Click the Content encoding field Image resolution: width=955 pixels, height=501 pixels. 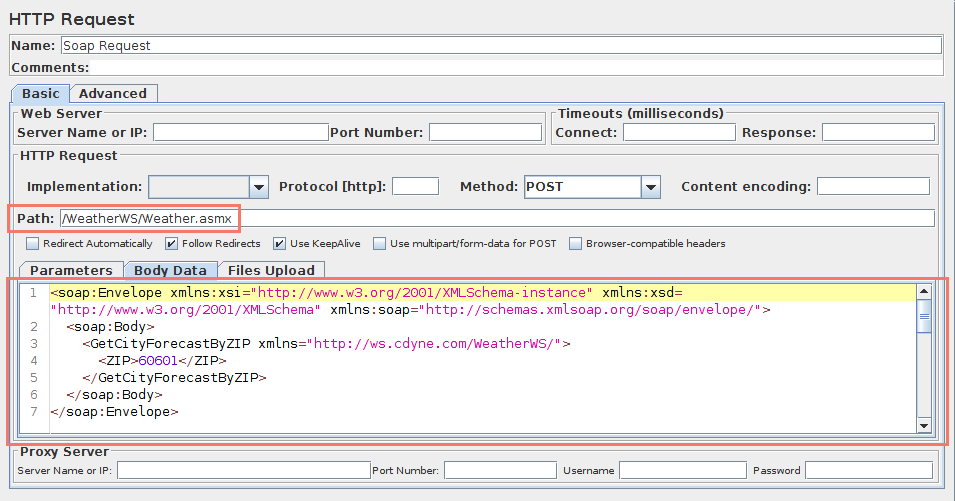pyautogui.click(x=872, y=187)
